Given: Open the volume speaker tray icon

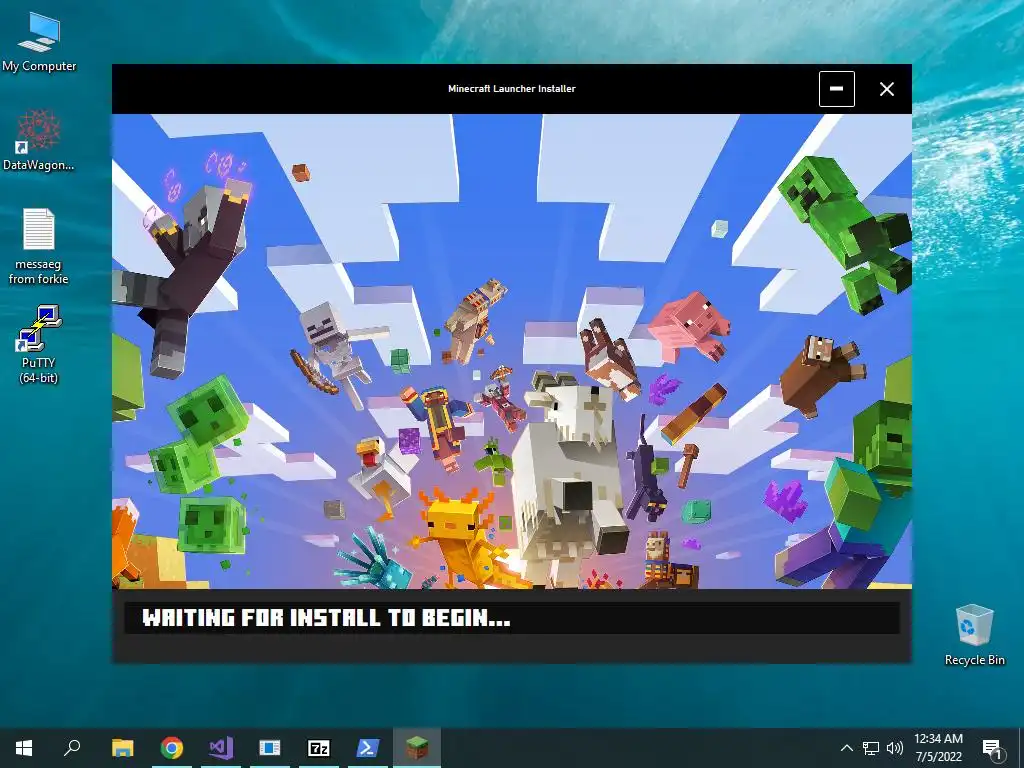Looking at the screenshot, I should click(x=895, y=748).
